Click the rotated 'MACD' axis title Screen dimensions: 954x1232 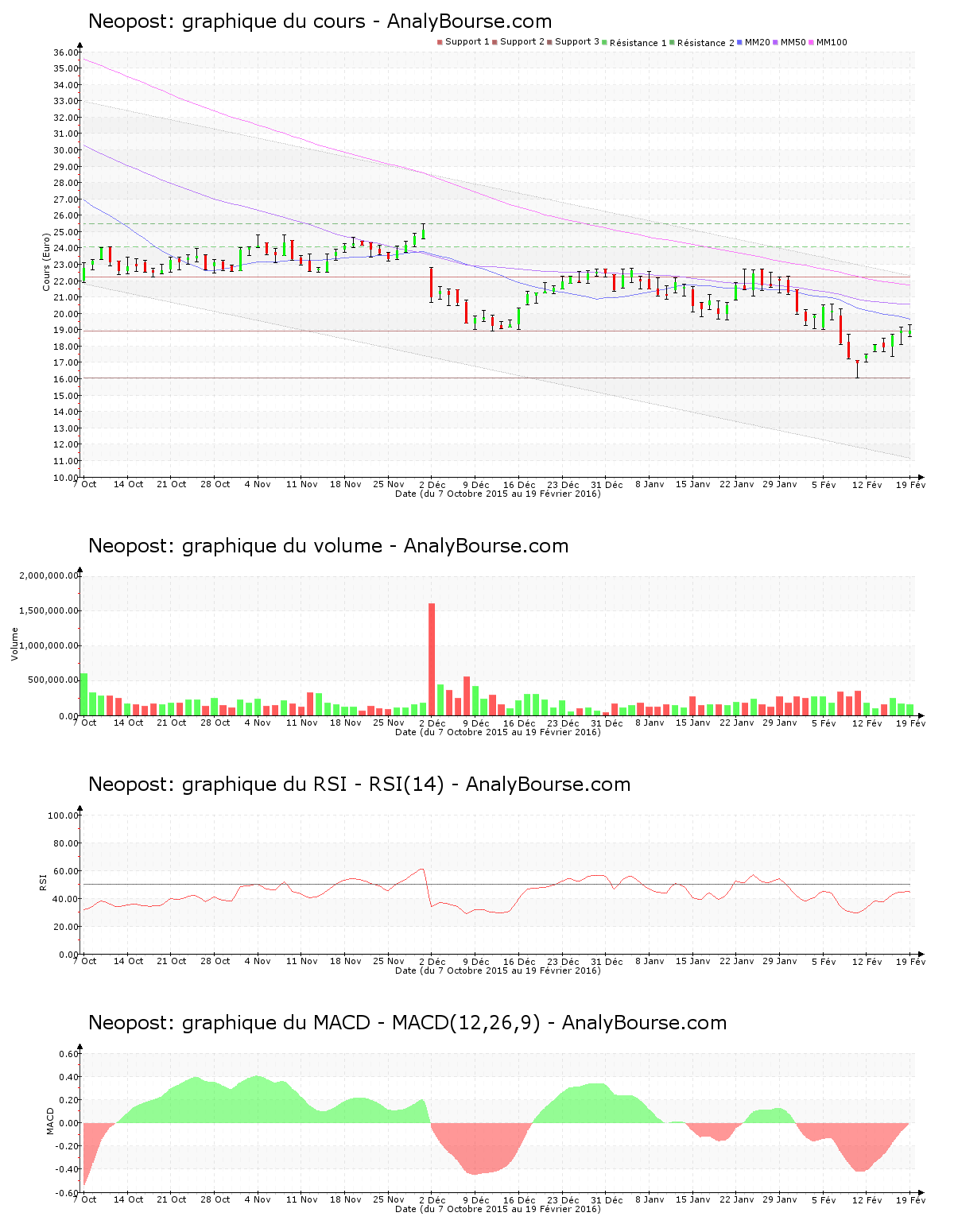[x=51, y=1121]
